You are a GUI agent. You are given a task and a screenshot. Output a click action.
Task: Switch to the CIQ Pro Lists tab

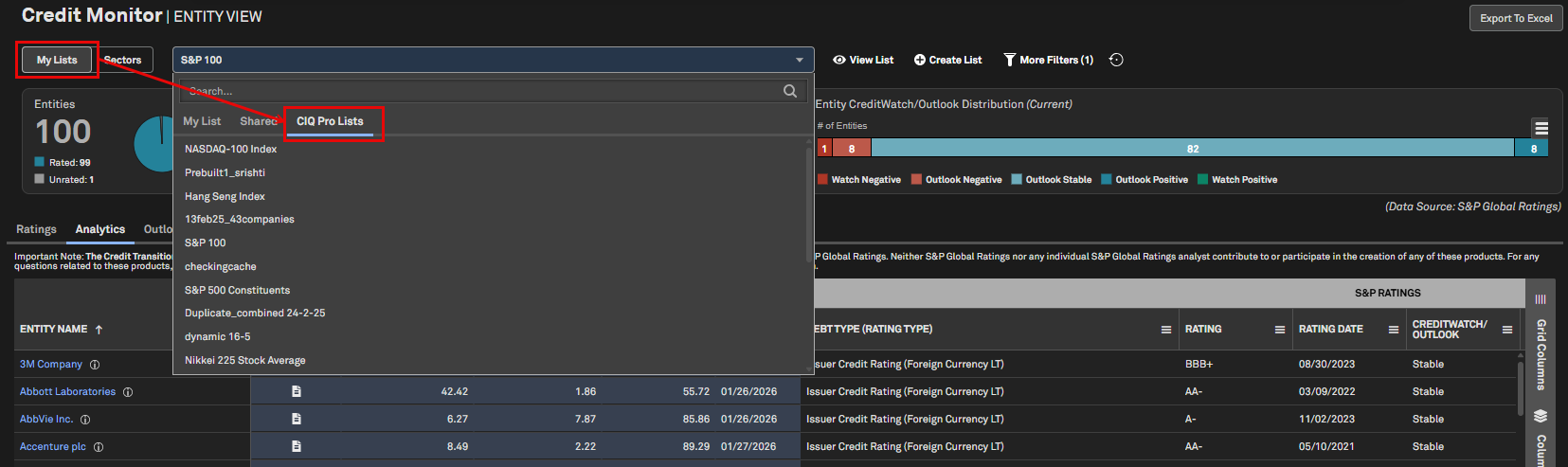tap(330, 121)
